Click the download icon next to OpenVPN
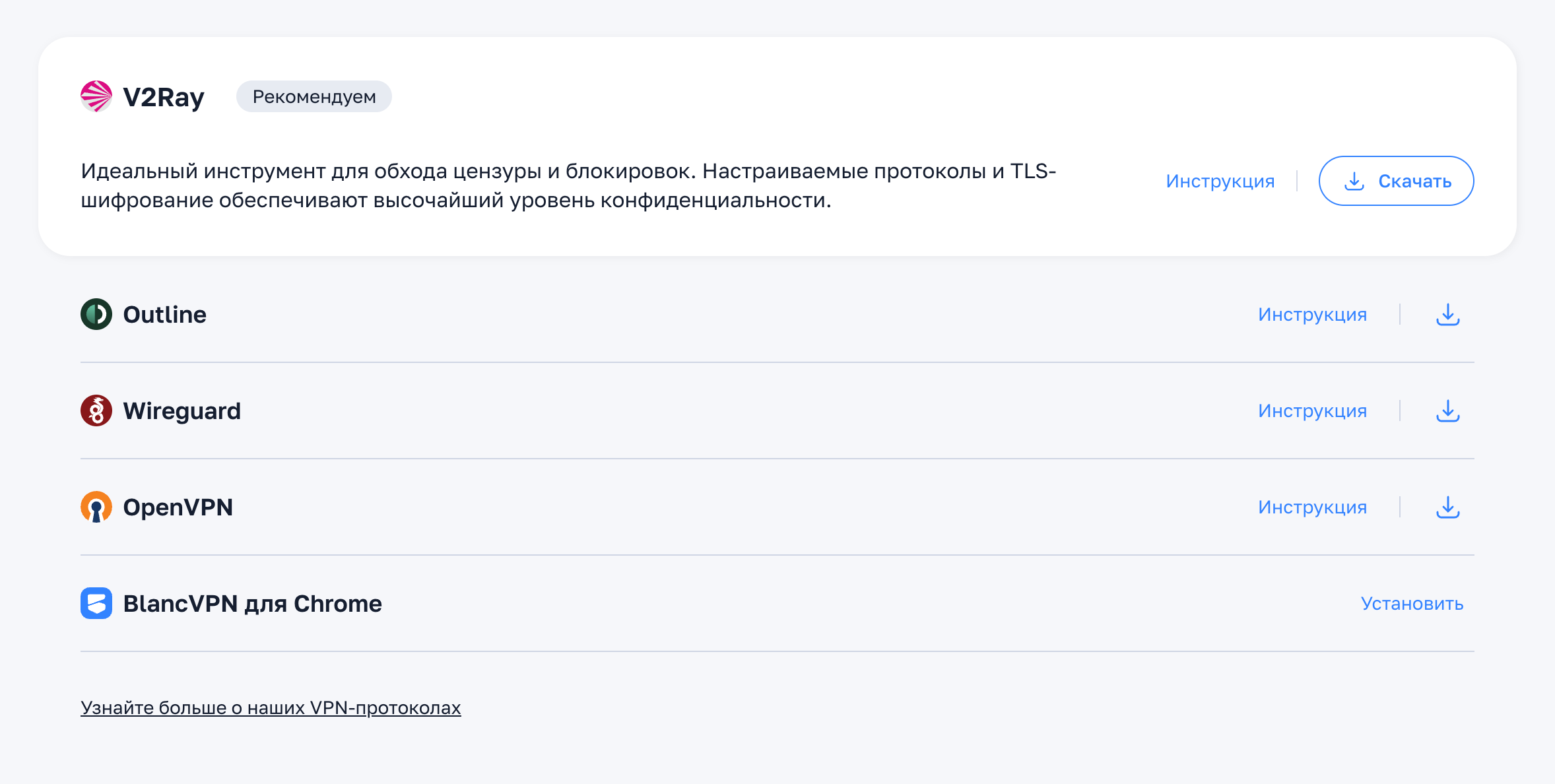This screenshot has height=784, width=1555. pos(1448,507)
